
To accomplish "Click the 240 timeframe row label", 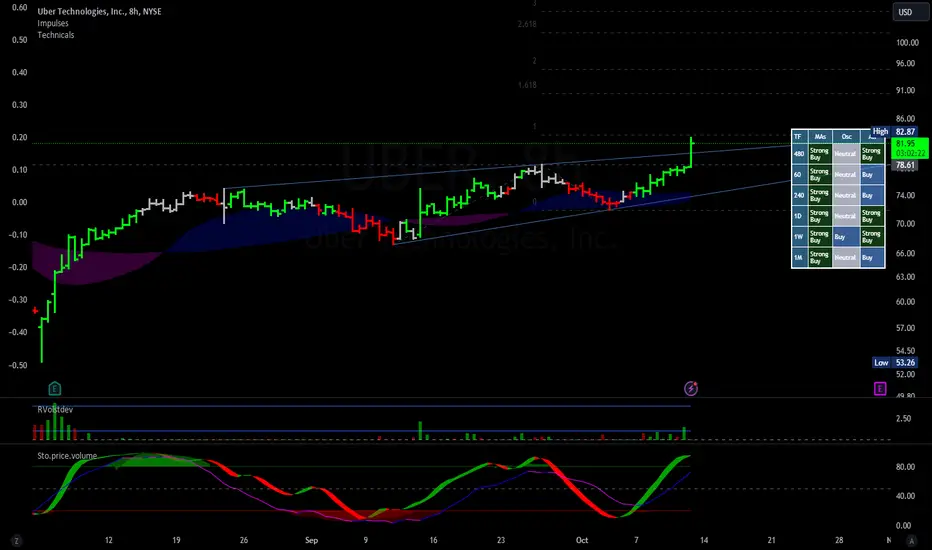I will [799, 196].
